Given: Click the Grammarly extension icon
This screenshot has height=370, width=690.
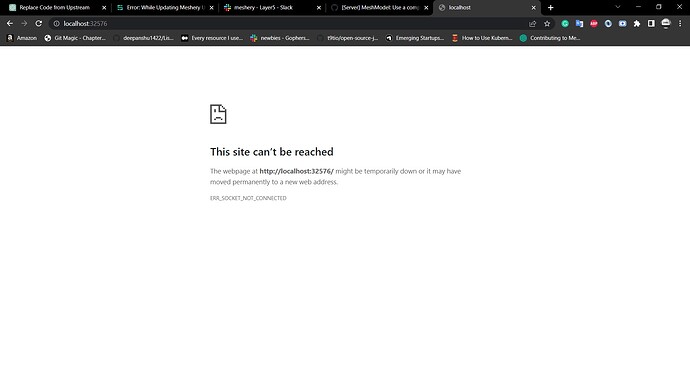Looking at the screenshot, I should tap(565, 24).
